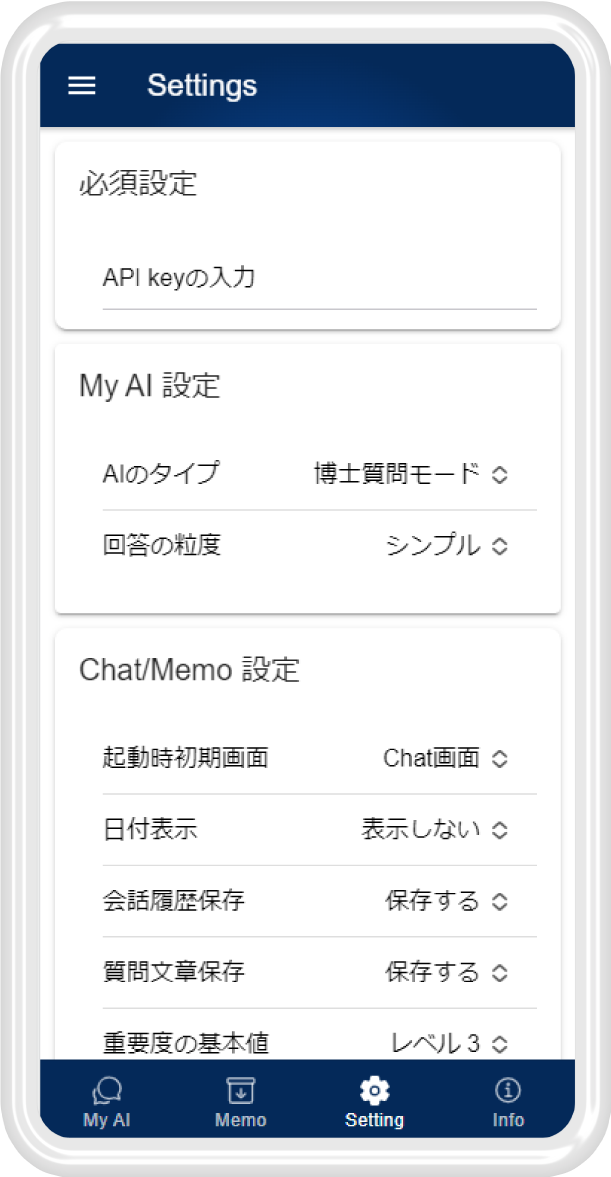
Task: Tap the Setting gear icon
Action: pos(374,1090)
